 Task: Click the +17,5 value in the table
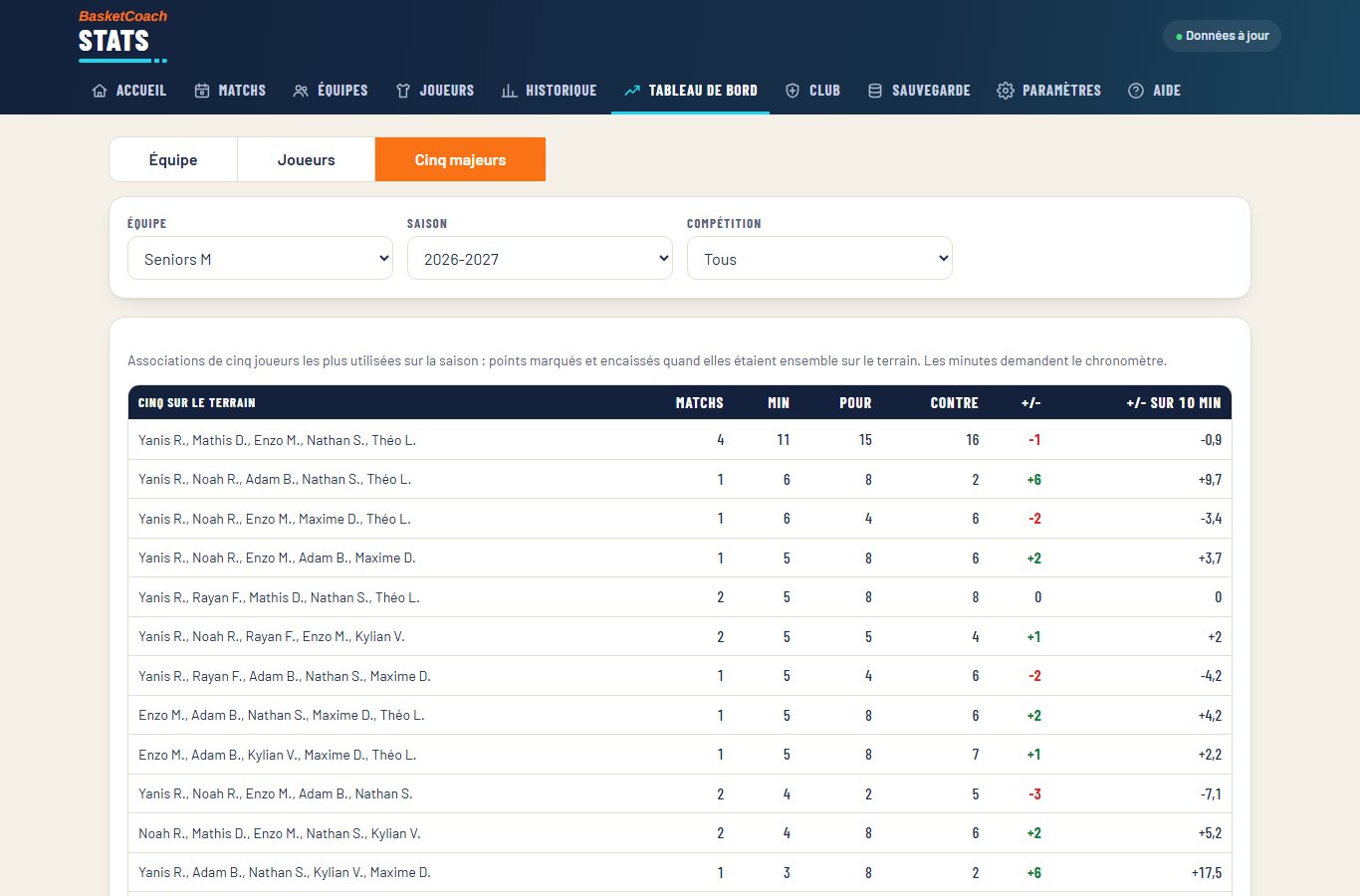point(1207,873)
